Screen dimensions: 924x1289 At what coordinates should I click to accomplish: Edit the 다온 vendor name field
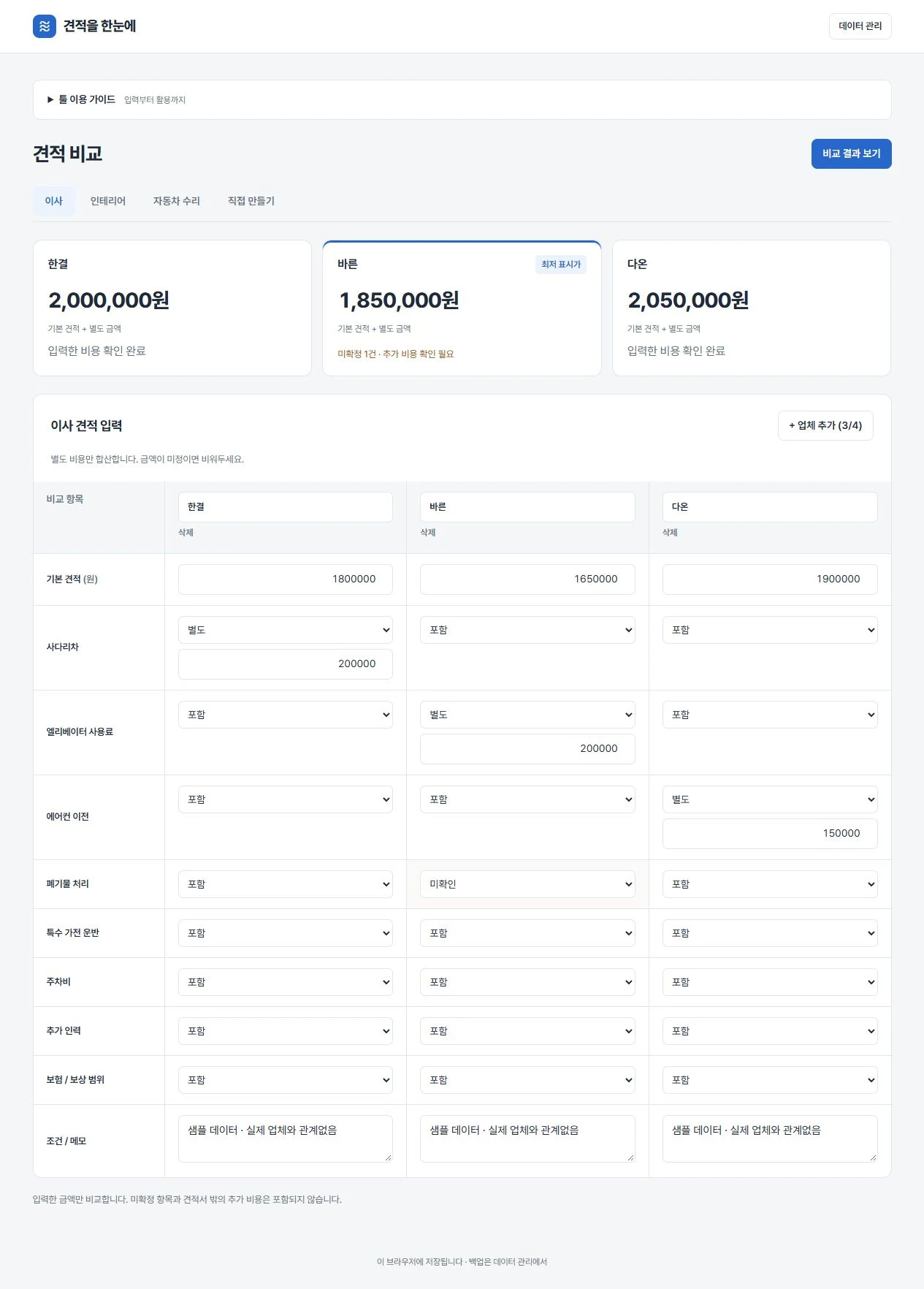coord(770,507)
